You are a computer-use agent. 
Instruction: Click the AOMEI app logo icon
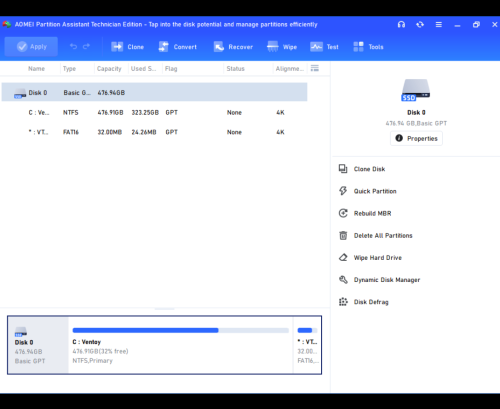pyautogui.click(x=7, y=24)
